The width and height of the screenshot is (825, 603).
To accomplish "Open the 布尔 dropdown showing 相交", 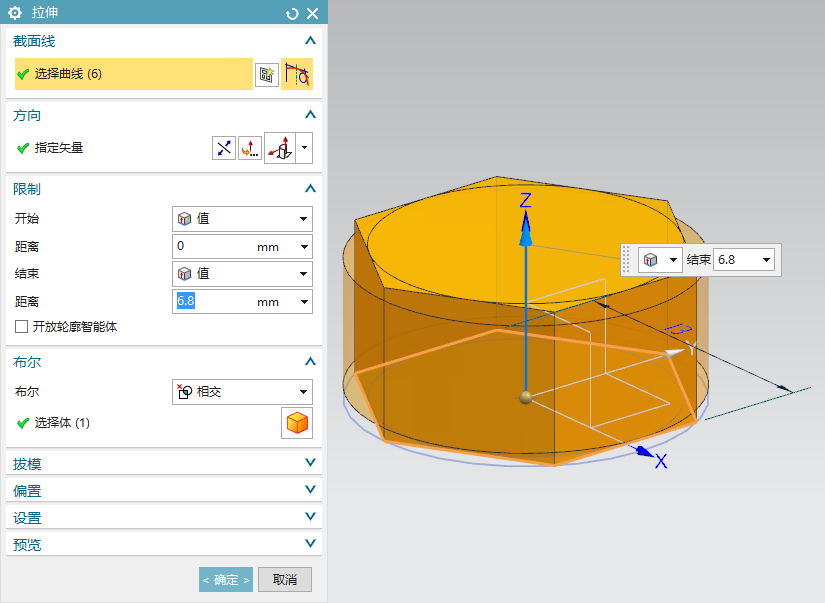I will 242,392.
